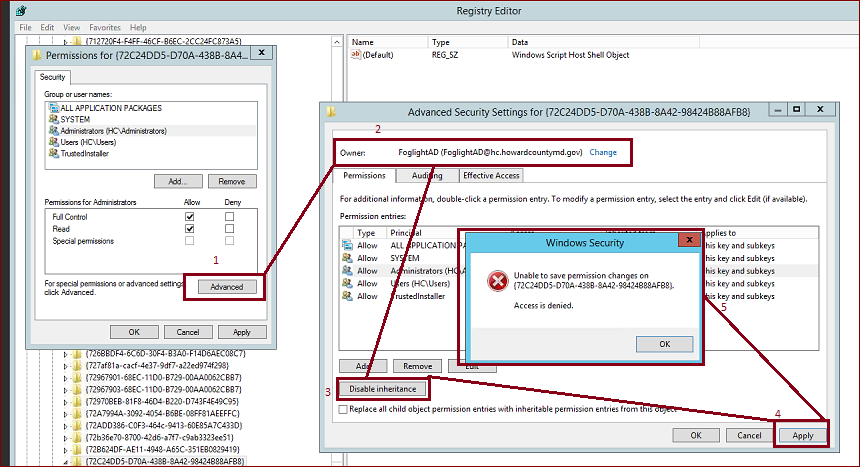Expand the {727af81a-cacf-4e37-9df7-a22ed974f298} tree key
860x467 pixels.
tap(65, 366)
